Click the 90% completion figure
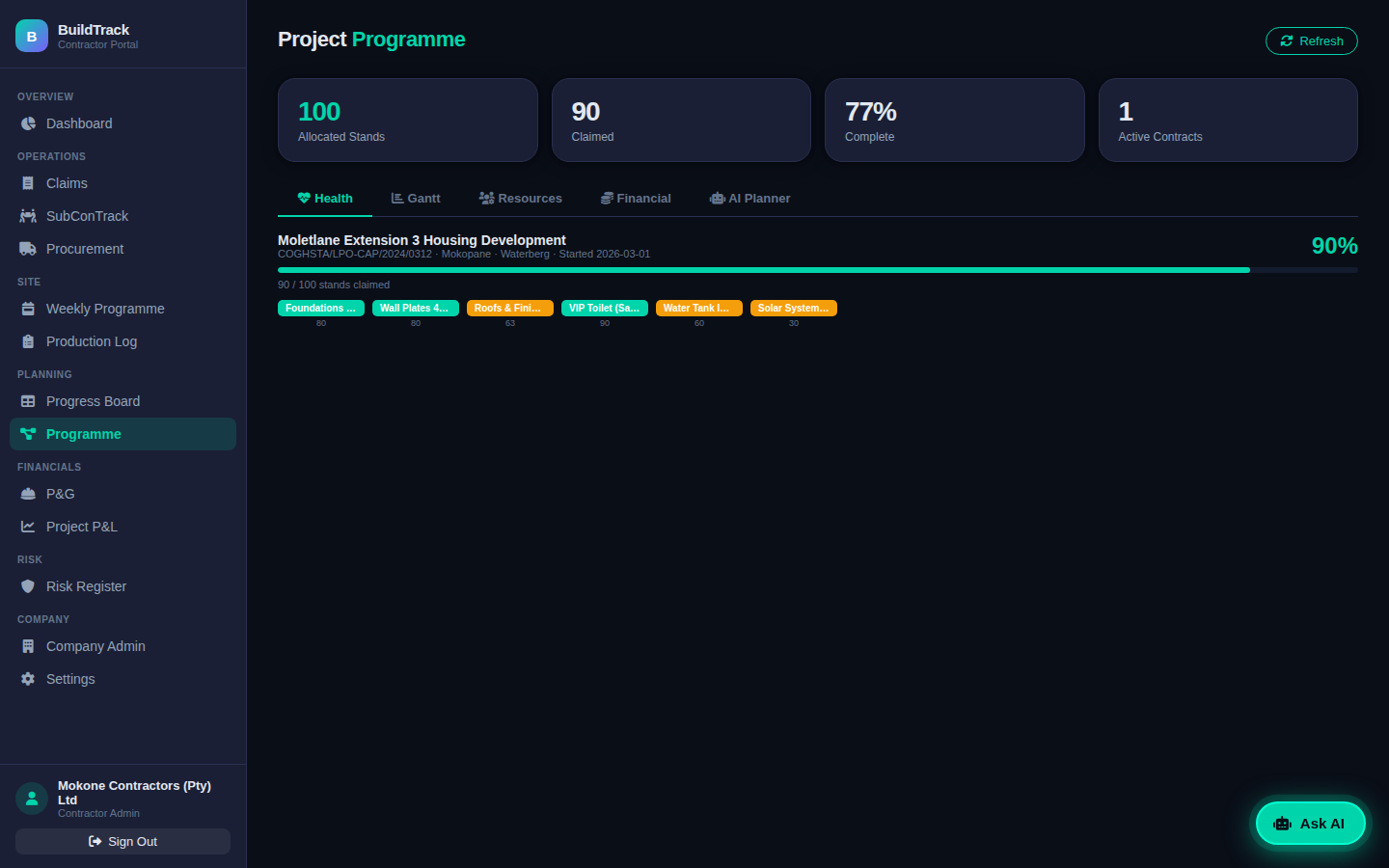Image resolution: width=1389 pixels, height=868 pixels. click(1335, 246)
